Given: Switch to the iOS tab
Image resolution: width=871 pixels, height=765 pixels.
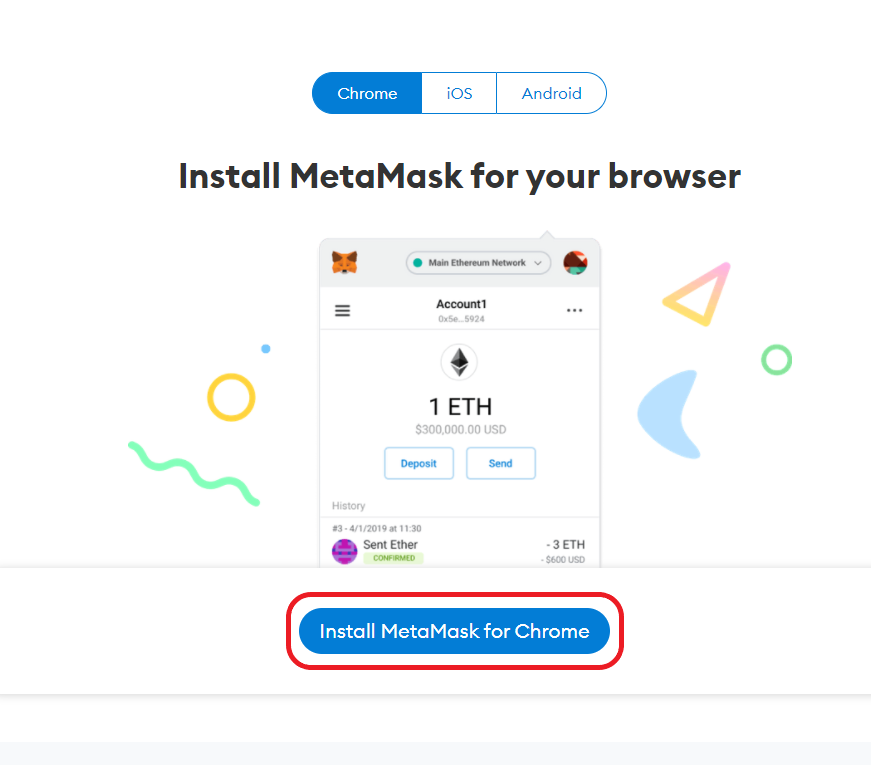Looking at the screenshot, I should 459,93.
